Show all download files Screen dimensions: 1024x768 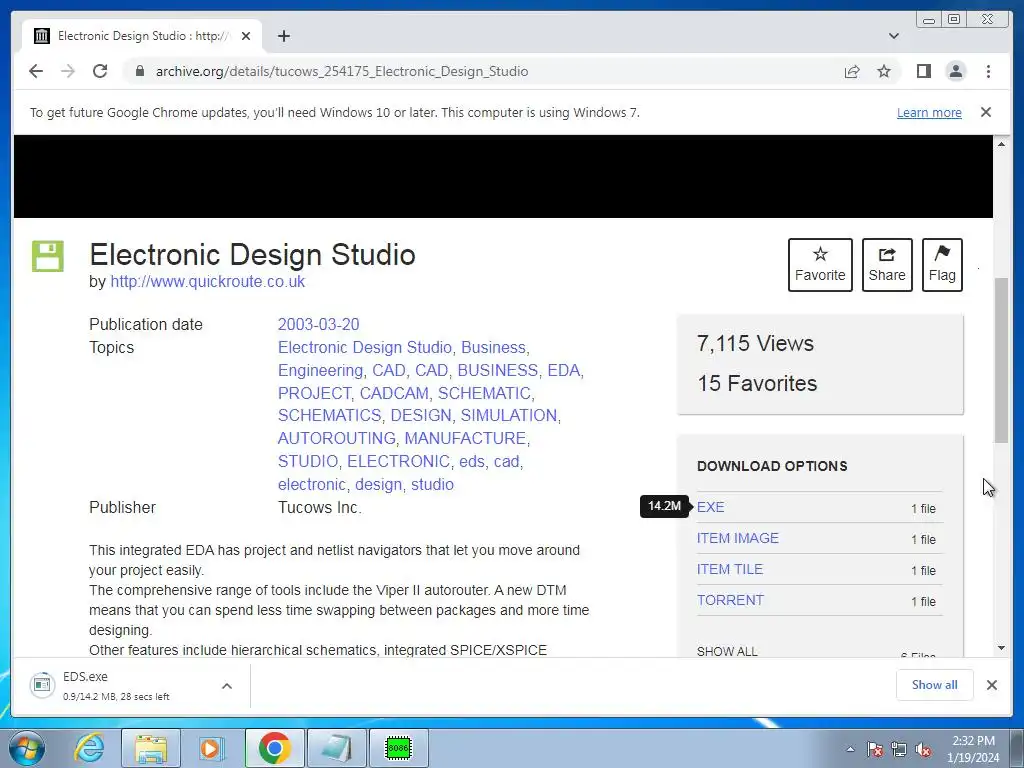pos(727,651)
